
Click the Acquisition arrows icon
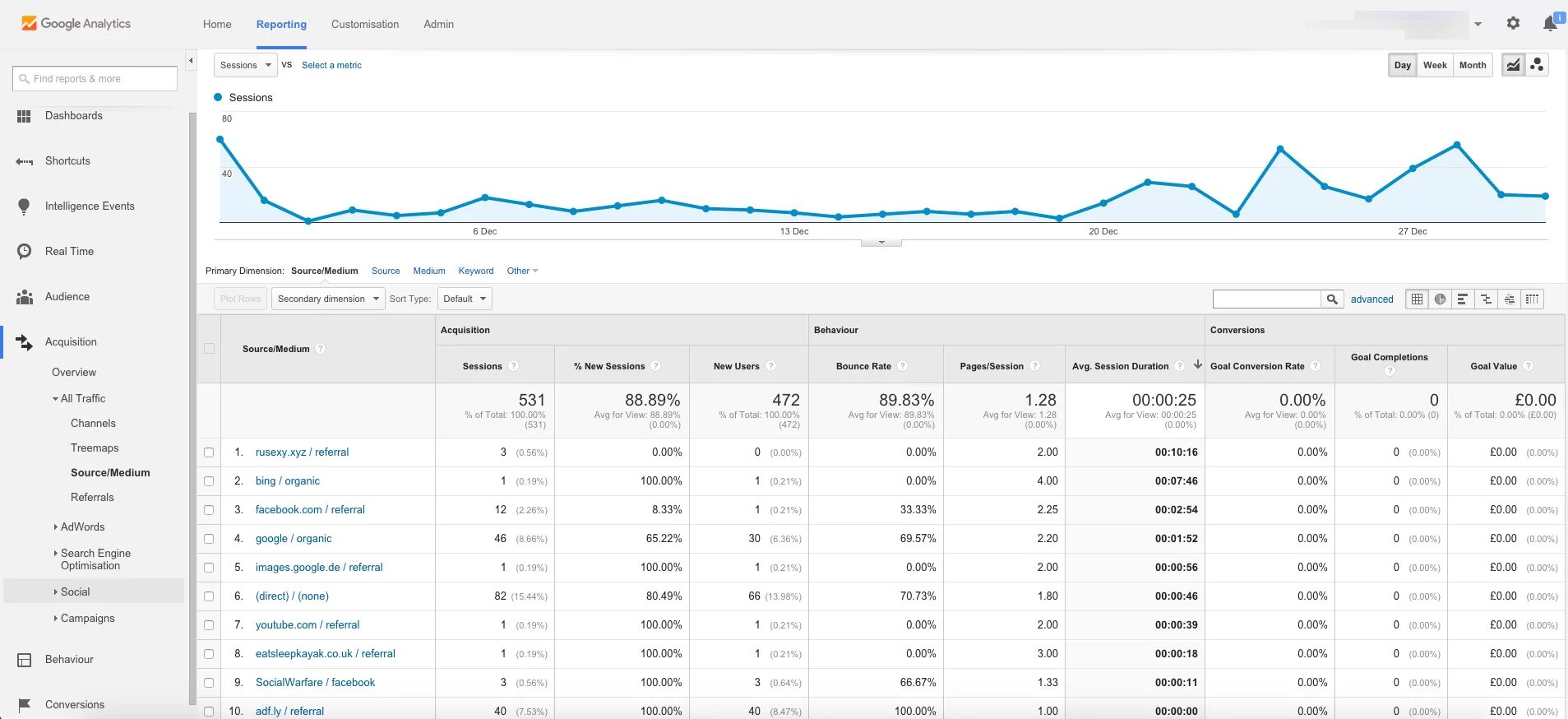tap(24, 342)
